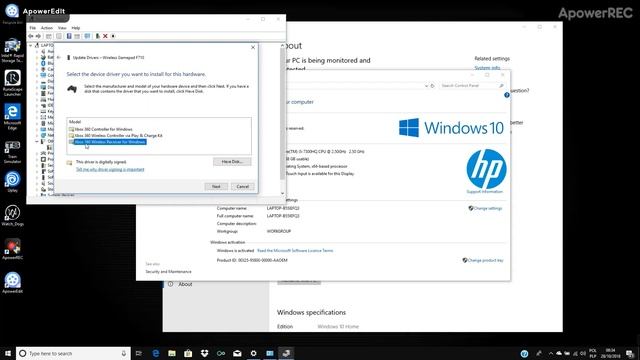
Task: Open Microsoft Edge desktop shortcut
Action: point(12,117)
